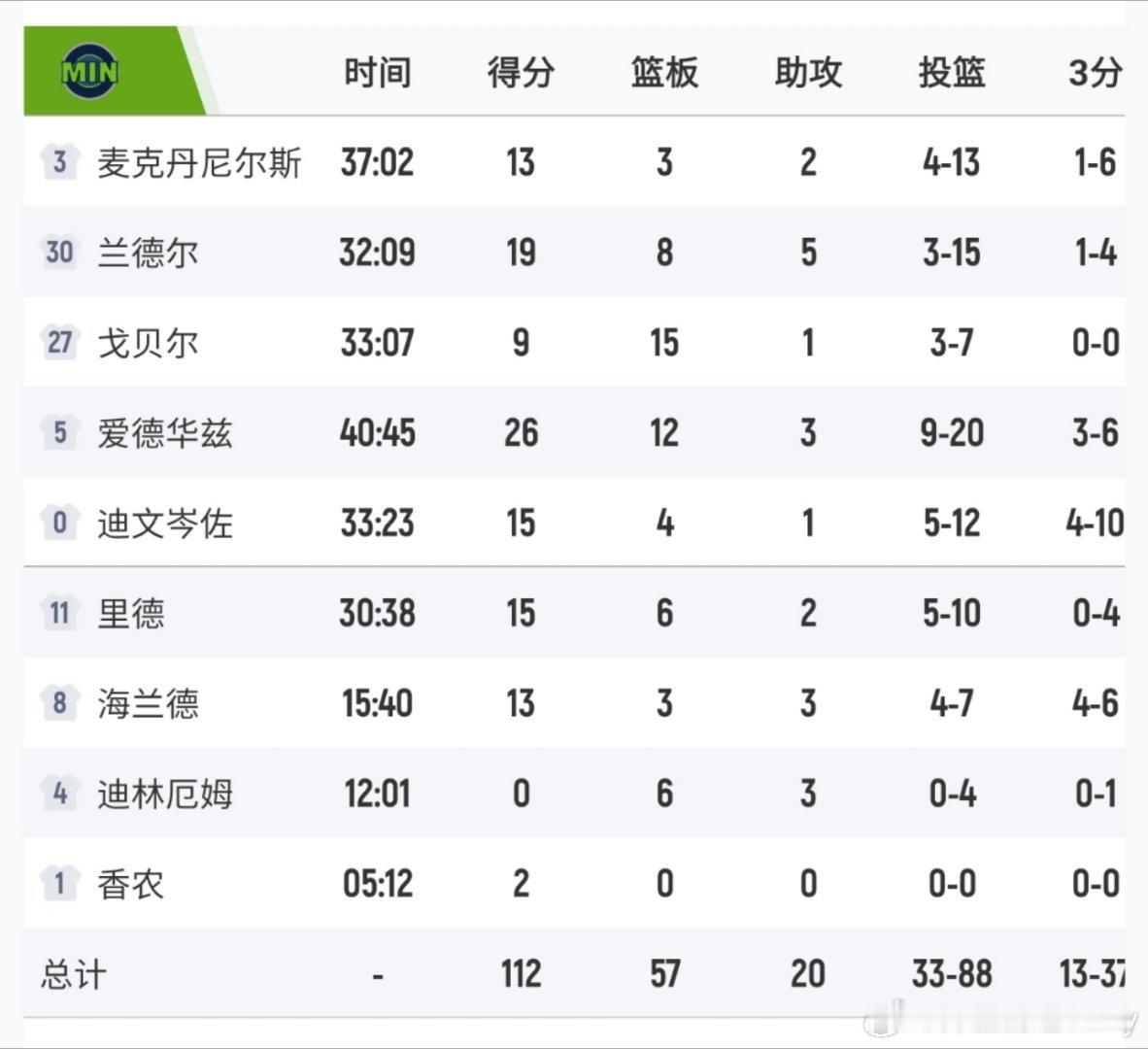Select the 投篮 column header
Image resolution: width=1148 pixels, height=1049 pixels.
pos(952,73)
